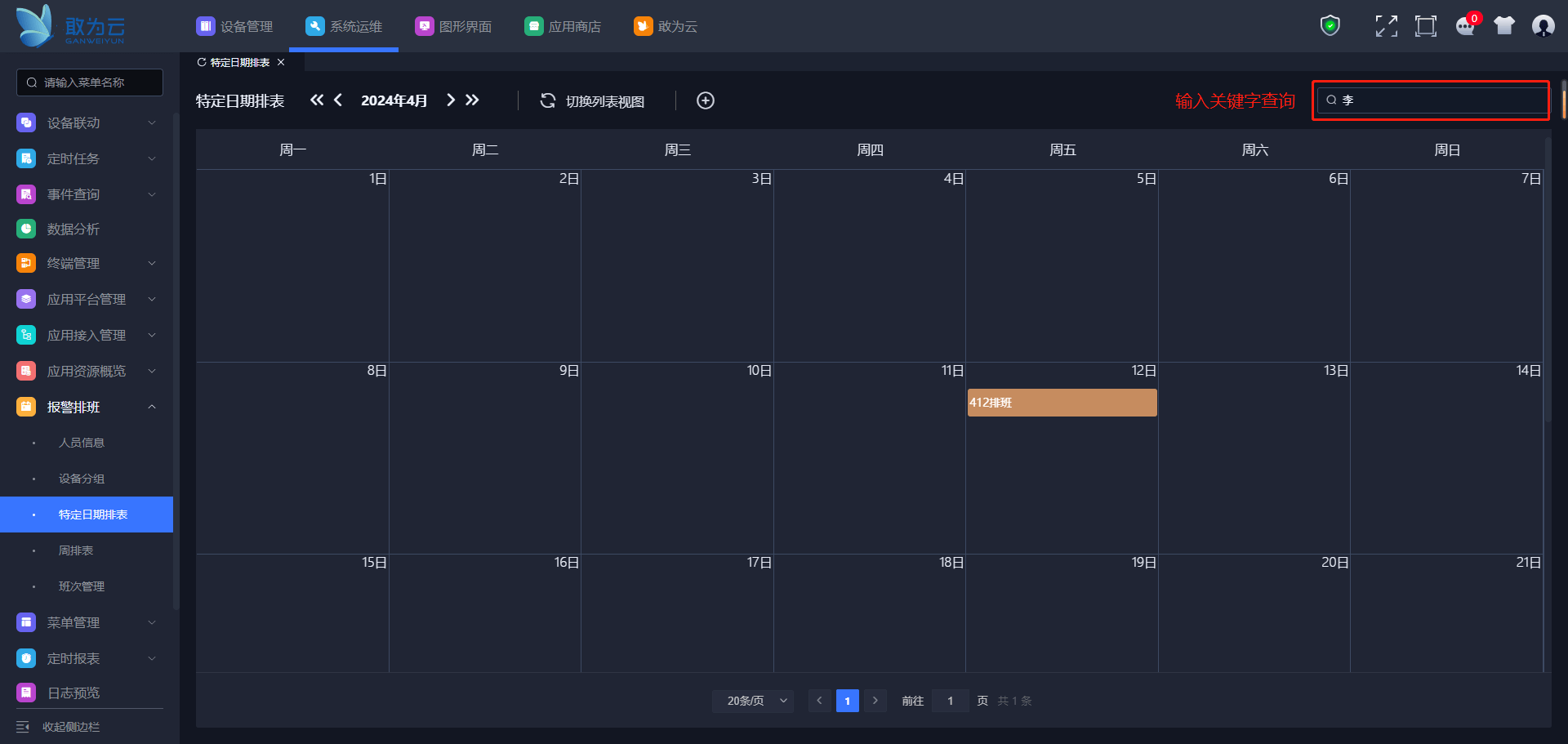
Task: Go to the next month arrow
Action: [451, 100]
